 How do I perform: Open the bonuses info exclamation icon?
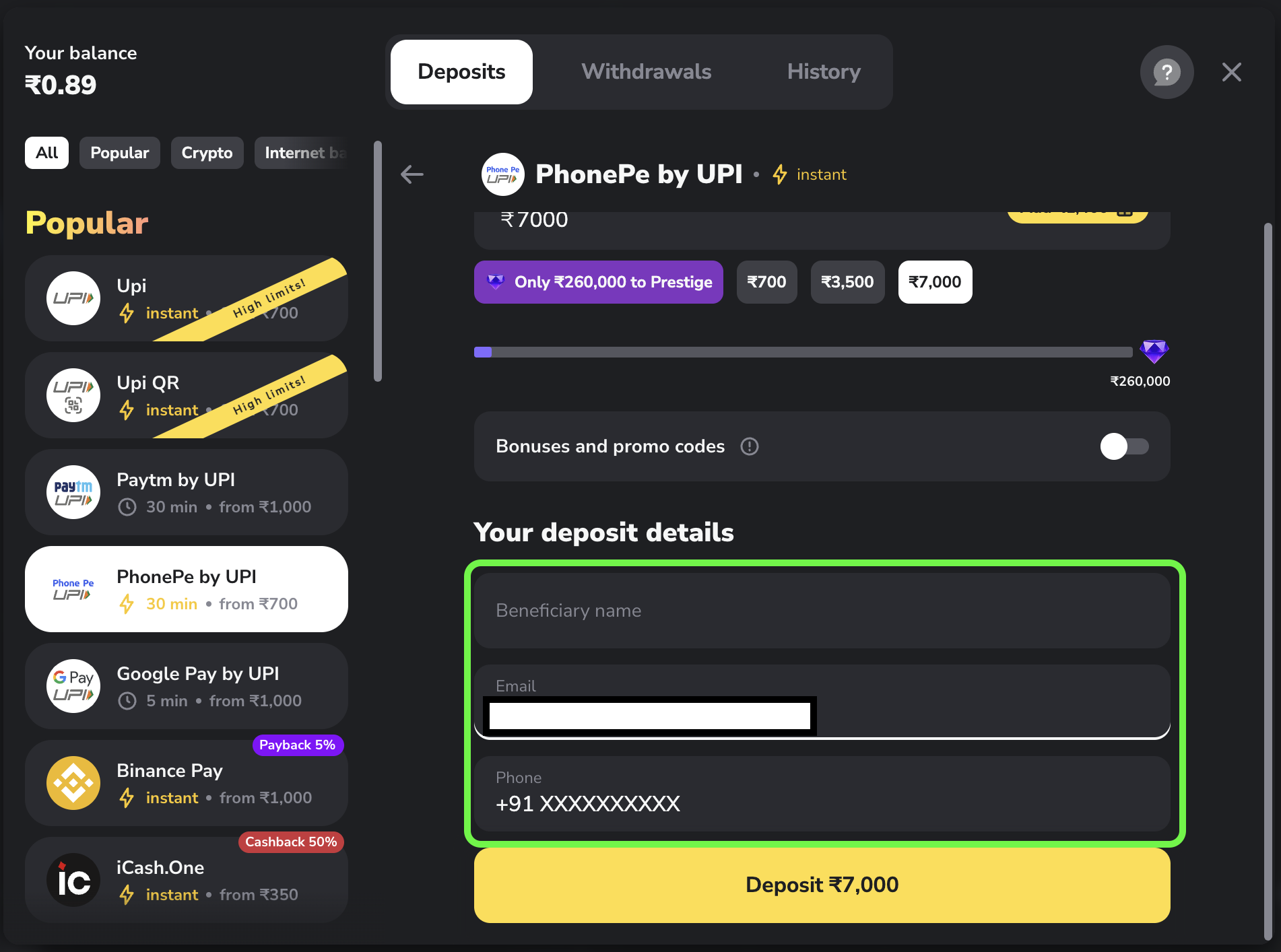click(750, 446)
